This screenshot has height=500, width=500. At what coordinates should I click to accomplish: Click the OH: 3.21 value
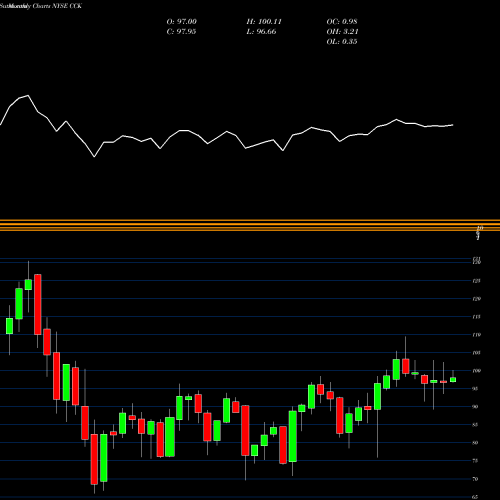[x=342, y=32]
